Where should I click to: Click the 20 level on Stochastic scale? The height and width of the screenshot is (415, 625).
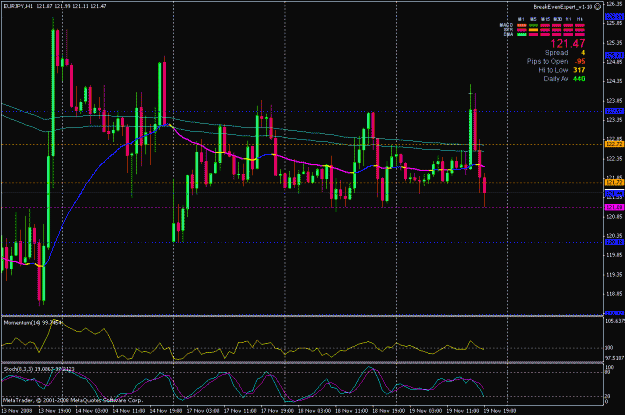coord(608,396)
